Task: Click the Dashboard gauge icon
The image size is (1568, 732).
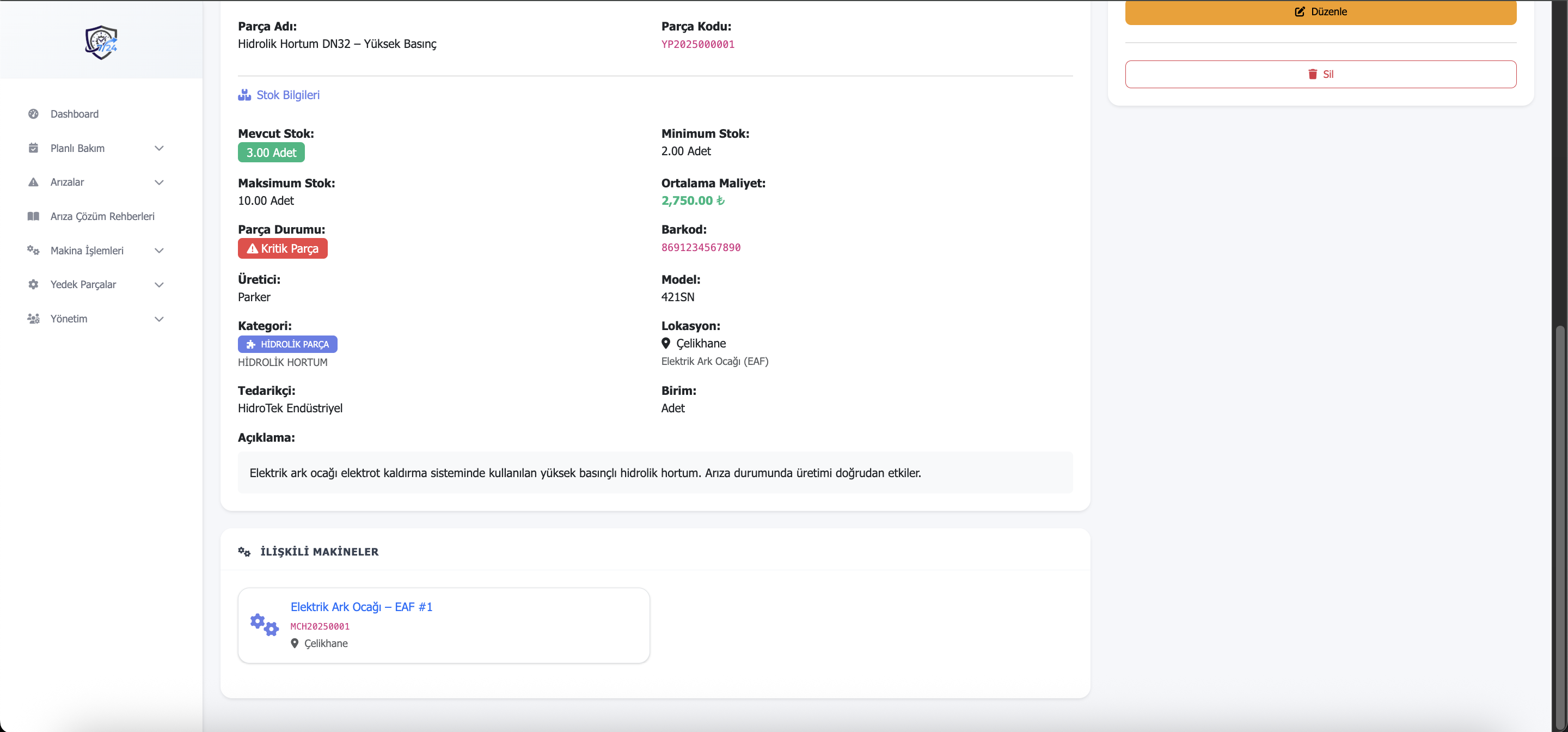Action: pos(33,114)
